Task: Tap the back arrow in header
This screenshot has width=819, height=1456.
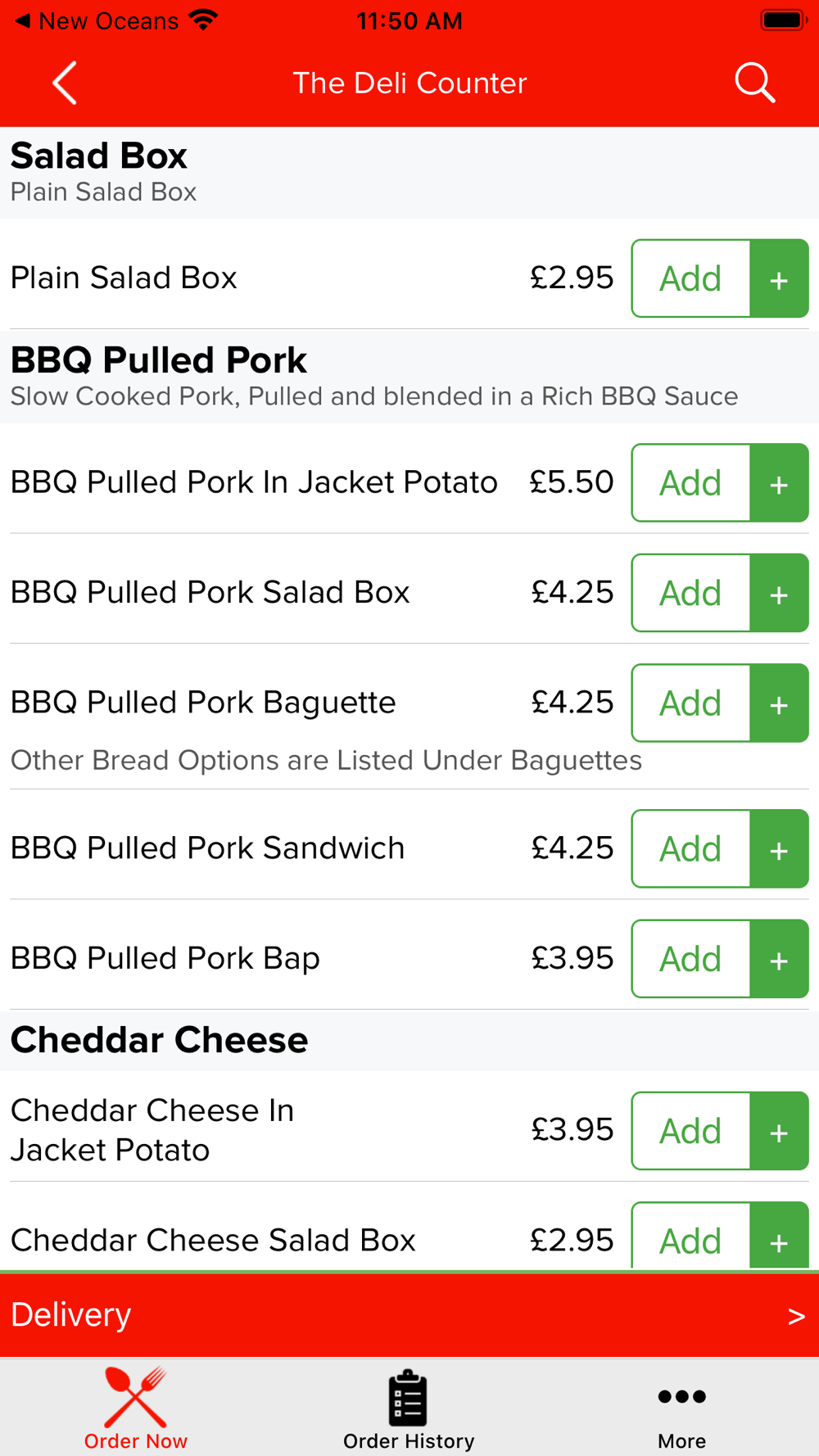Action: pyautogui.click(x=65, y=83)
